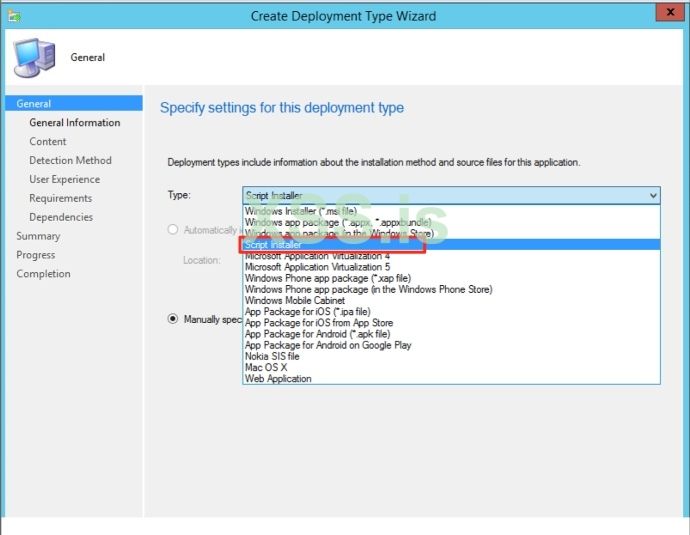The image size is (690, 535).
Task: Select Windows Phone app package (*.xap file)
Action: coord(451,278)
